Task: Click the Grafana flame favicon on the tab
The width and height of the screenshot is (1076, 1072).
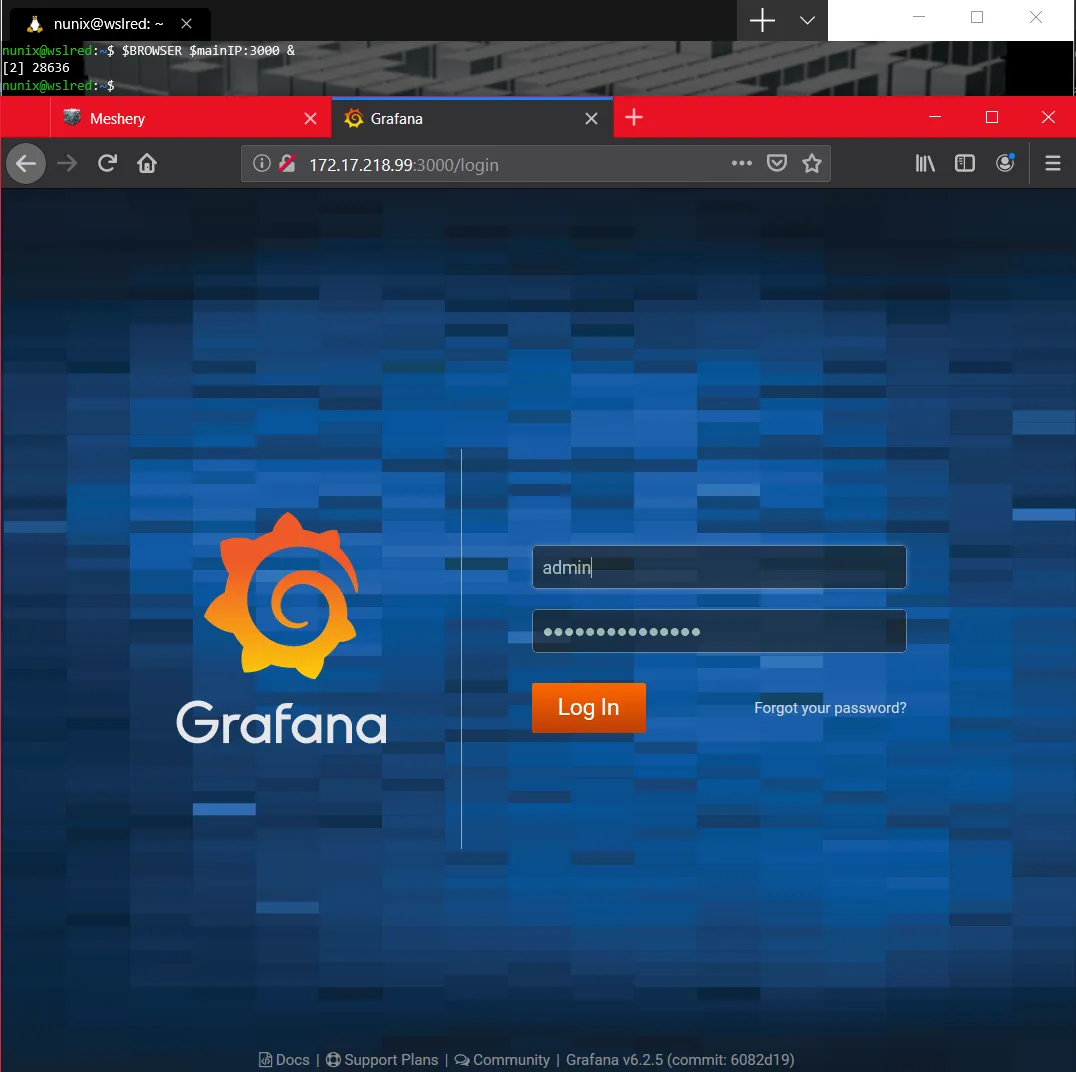Action: (354, 118)
